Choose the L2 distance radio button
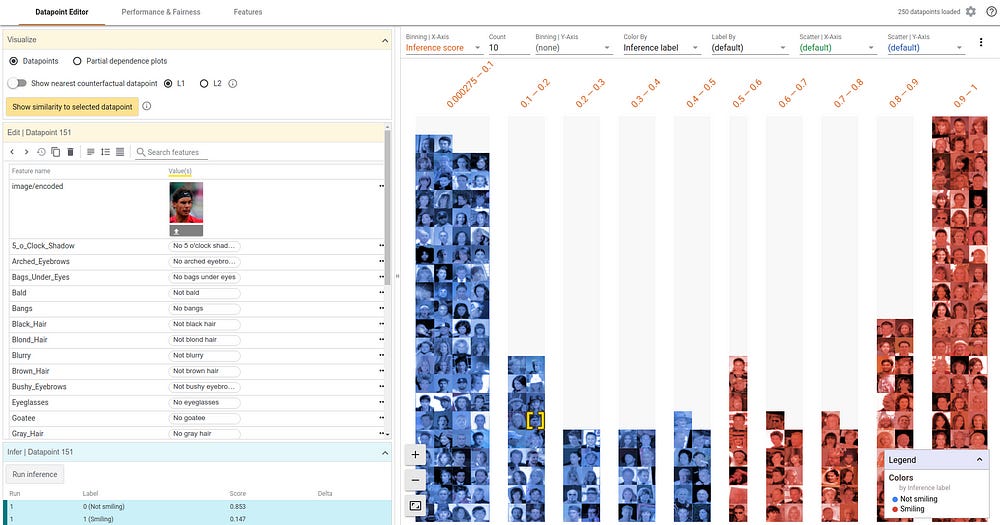This screenshot has height=525, width=1000. tap(204, 84)
